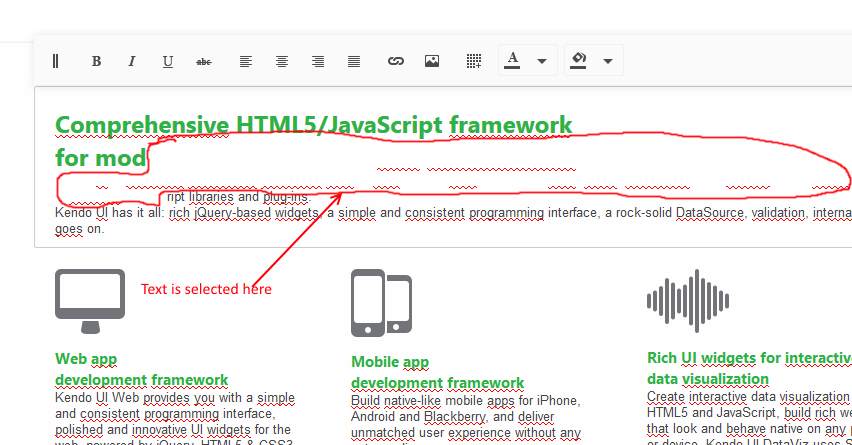The height and width of the screenshot is (445, 852).
Task: Click text 'Create interactive data visualization'
Action: coord(748,397)
